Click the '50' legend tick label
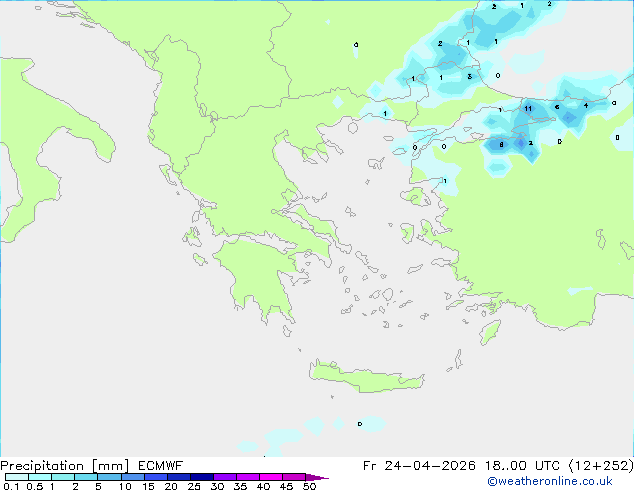The image size is (634, 490). point(310,486)
